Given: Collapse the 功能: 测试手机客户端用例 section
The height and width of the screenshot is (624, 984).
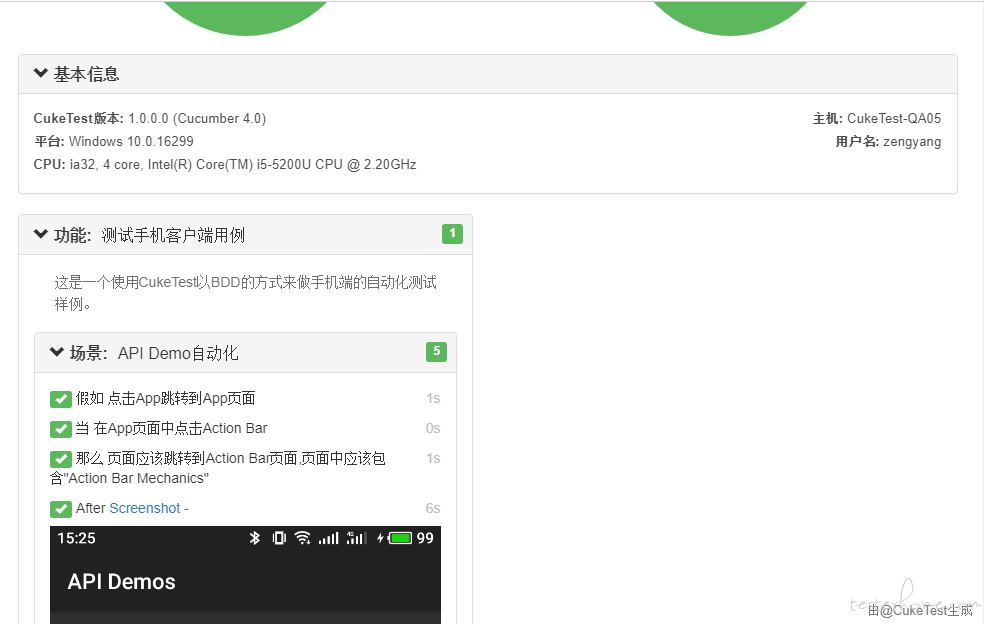Looking at the screenshot, I should tap(41, 234).
